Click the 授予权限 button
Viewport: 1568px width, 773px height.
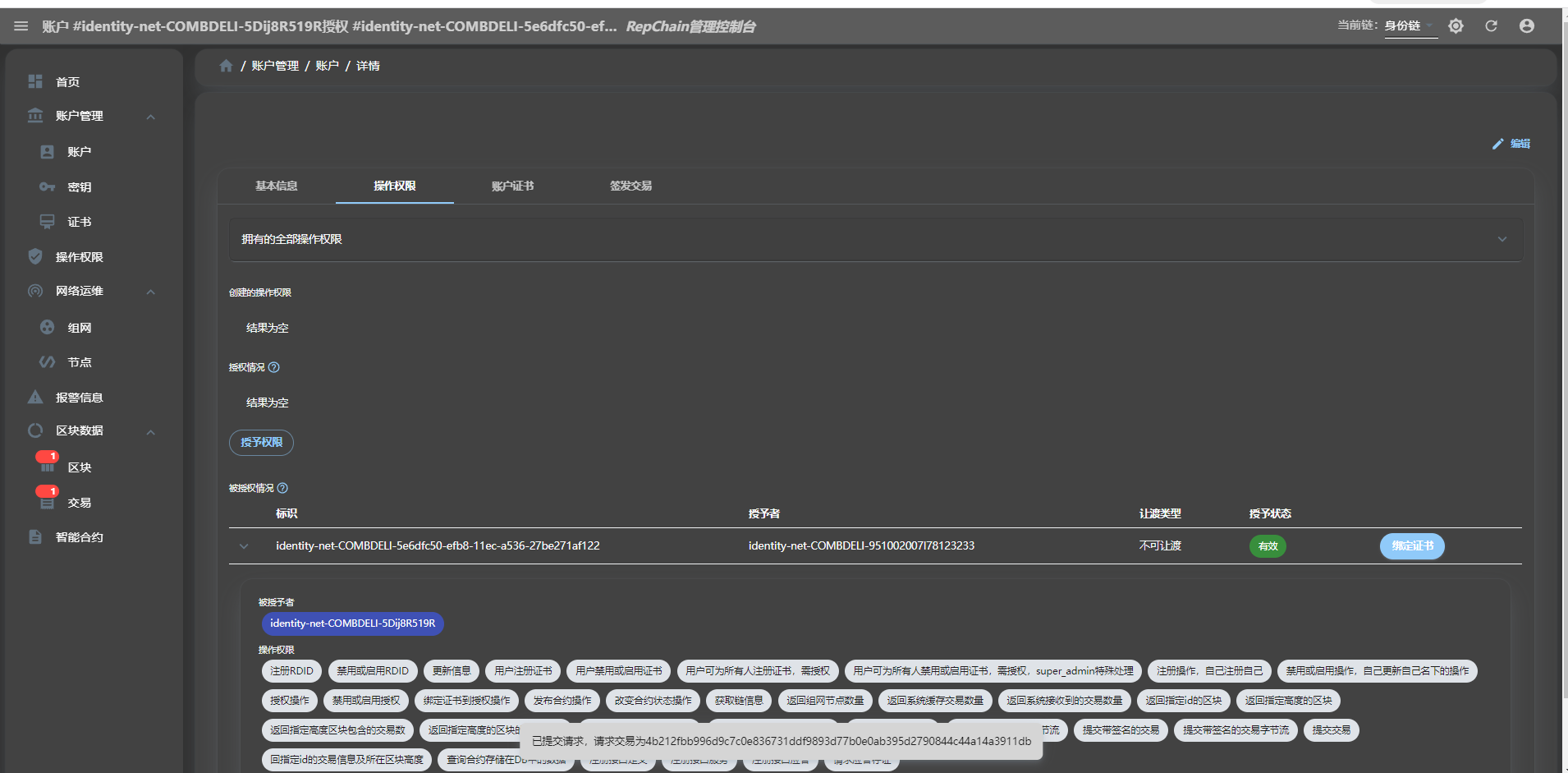(x=261, y=442)
